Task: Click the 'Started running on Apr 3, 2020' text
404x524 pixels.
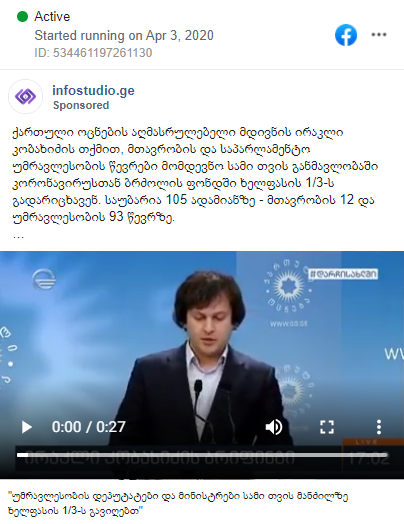Action: pyautogui.click(x=124, y=35)
